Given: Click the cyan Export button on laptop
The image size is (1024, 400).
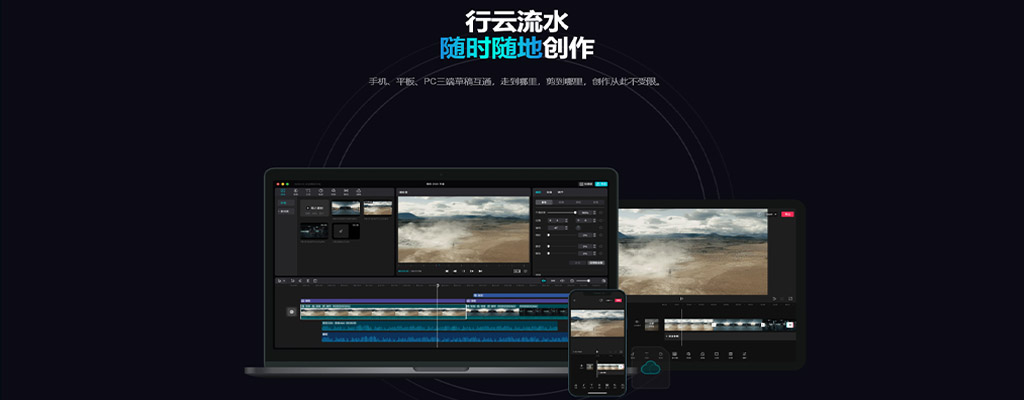Looking at the screenshot, I should (601, 184).
